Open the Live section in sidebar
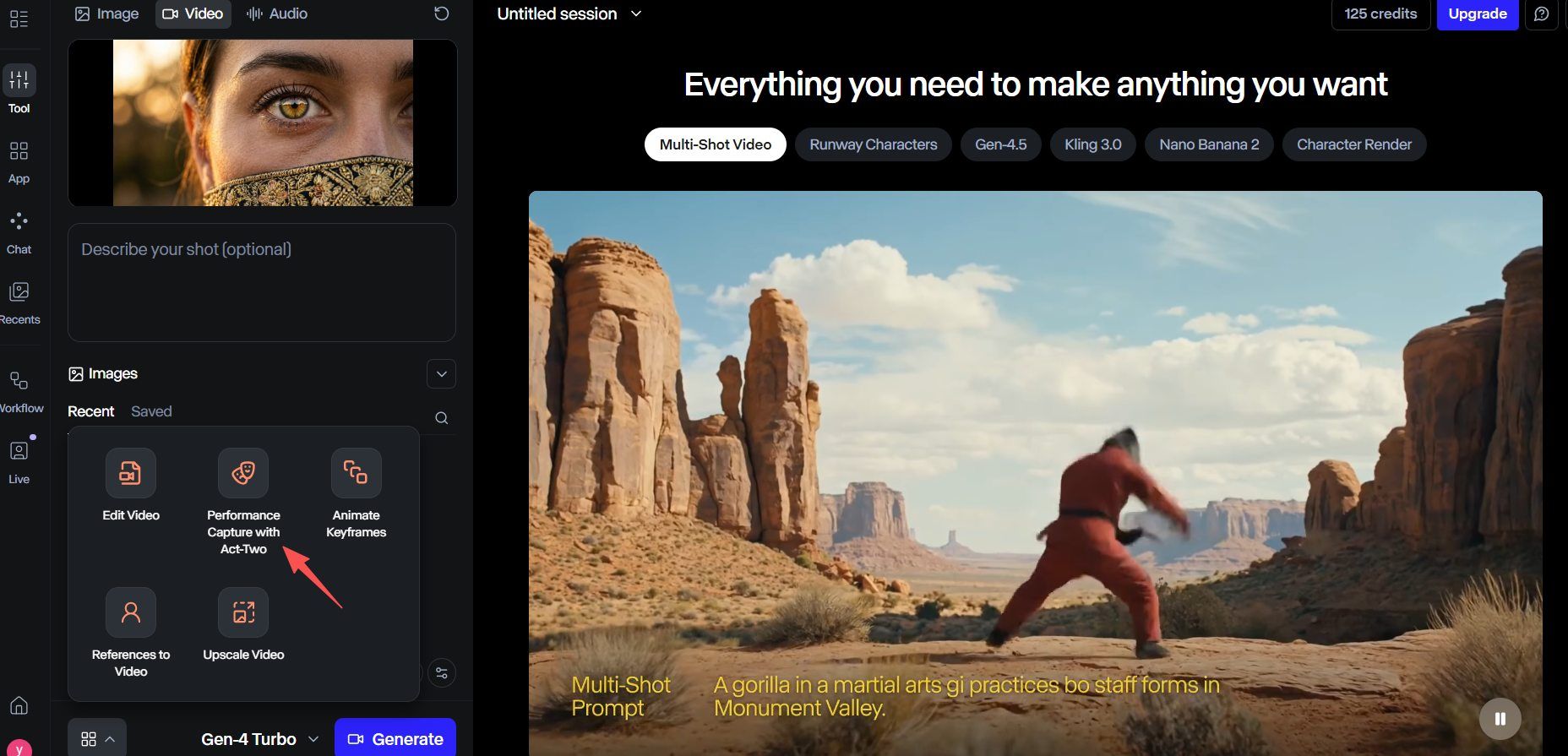 19,461
